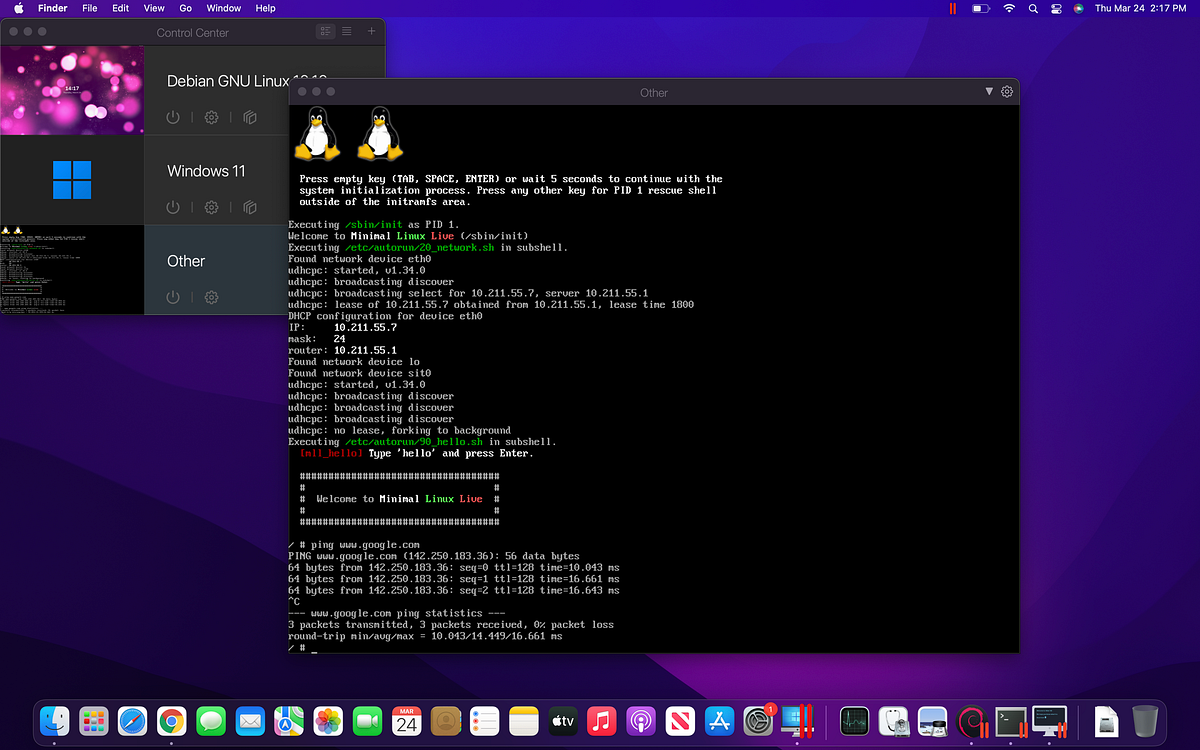
Task: Open the Wi-Fi menu bar icon
Action: coord(1009,8)
